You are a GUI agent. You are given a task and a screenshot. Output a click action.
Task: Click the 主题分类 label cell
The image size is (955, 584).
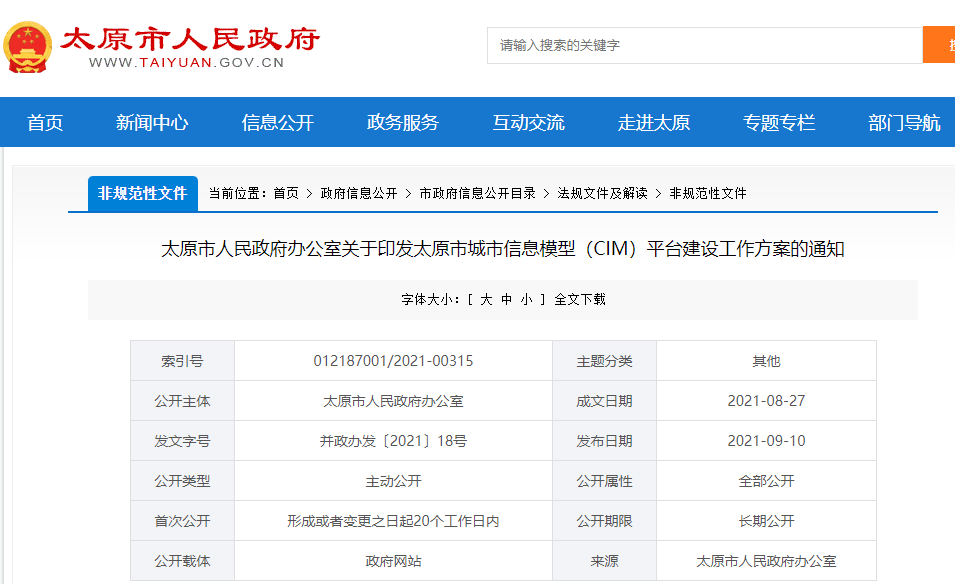click(604, 361)
